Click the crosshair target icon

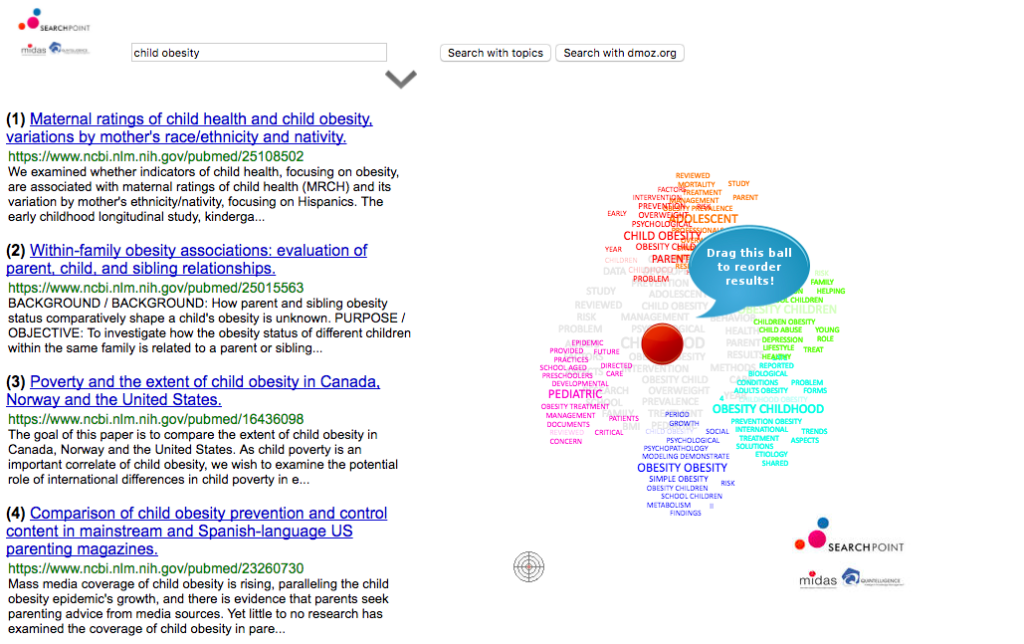[x=528, y=566]
